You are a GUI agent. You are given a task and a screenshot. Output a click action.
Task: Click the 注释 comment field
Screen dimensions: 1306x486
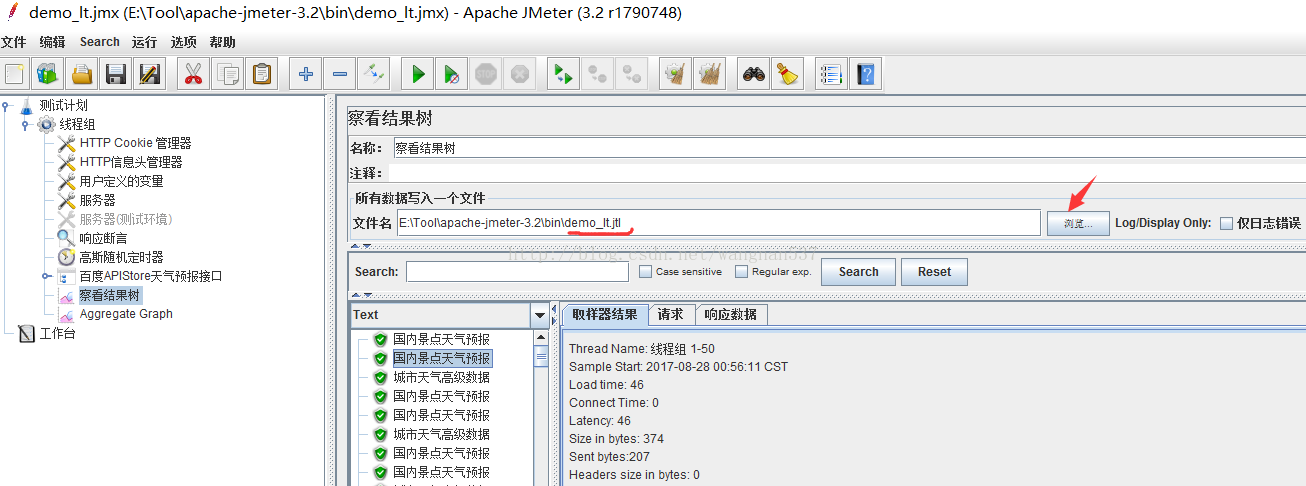849,173
